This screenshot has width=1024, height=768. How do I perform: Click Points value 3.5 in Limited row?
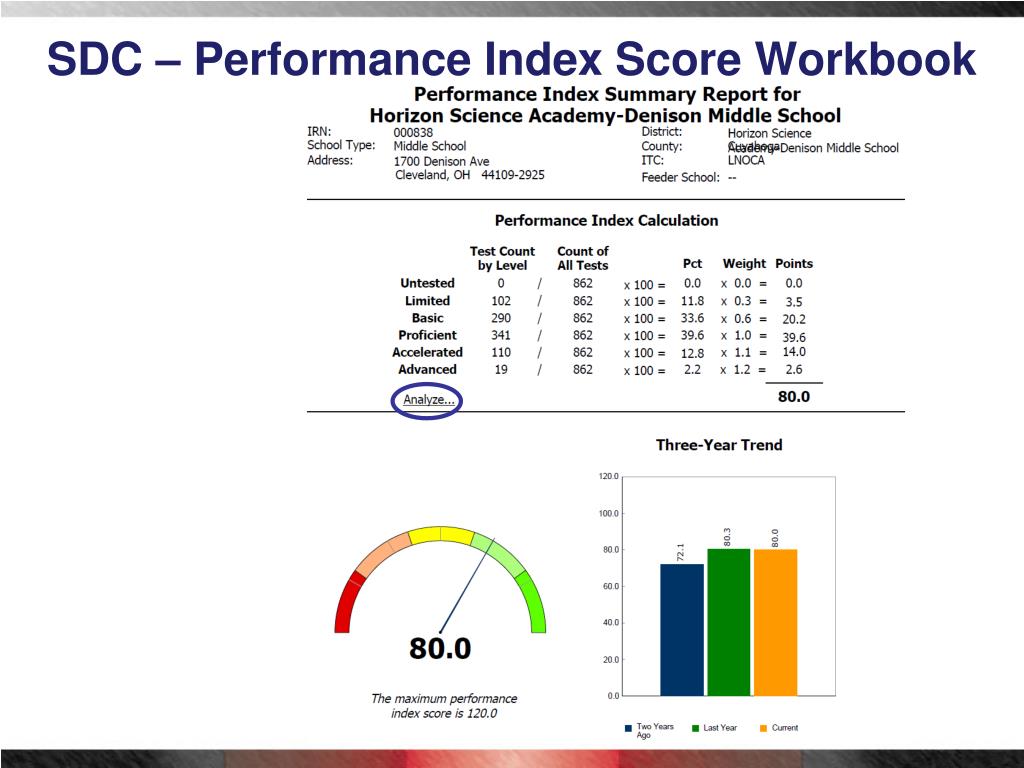(793, 302)
